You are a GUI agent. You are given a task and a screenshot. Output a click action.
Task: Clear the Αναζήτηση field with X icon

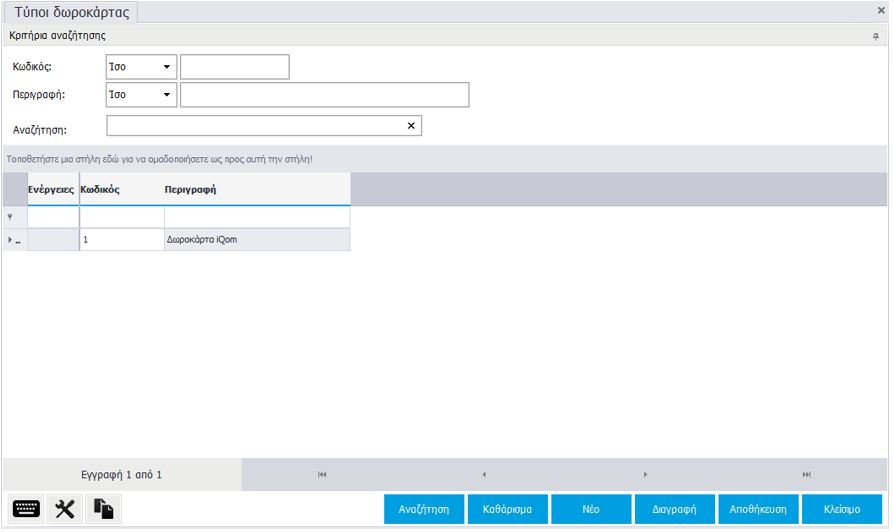pos(411,126)
